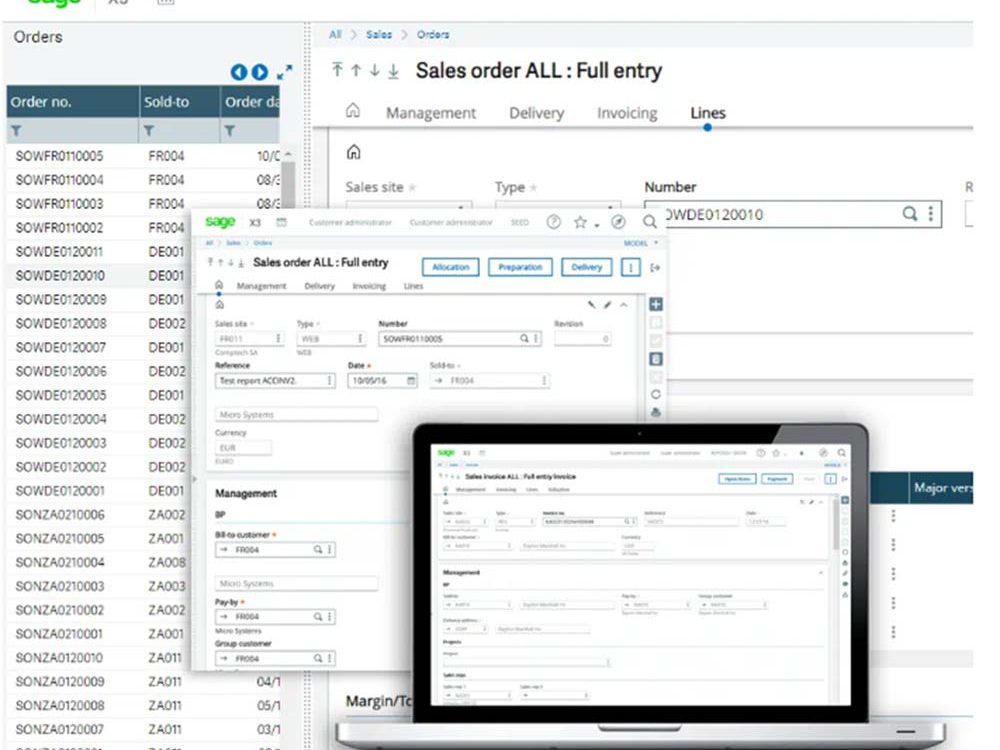Click search icon in large window Number field
Screen dimensions: 1000x750
[910, 214]
